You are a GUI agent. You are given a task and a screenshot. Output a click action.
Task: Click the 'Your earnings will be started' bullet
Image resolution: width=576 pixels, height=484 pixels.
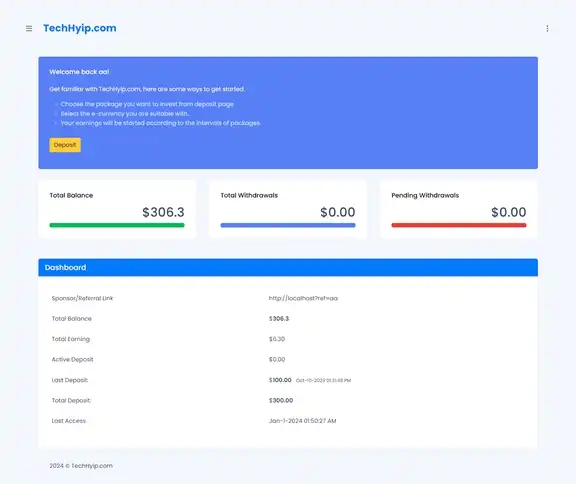click(161, 123)
